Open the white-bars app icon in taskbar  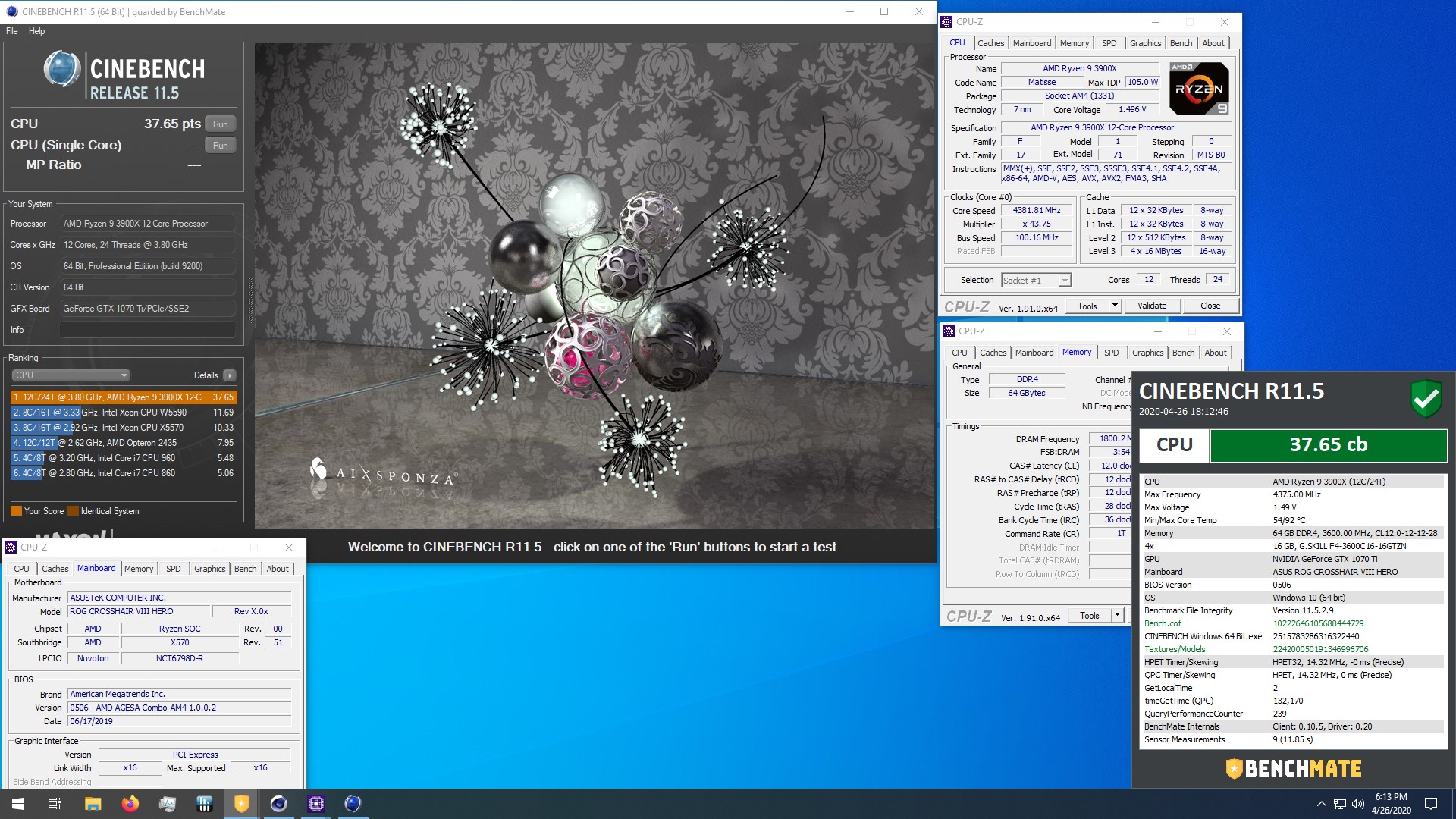[205, 804]
